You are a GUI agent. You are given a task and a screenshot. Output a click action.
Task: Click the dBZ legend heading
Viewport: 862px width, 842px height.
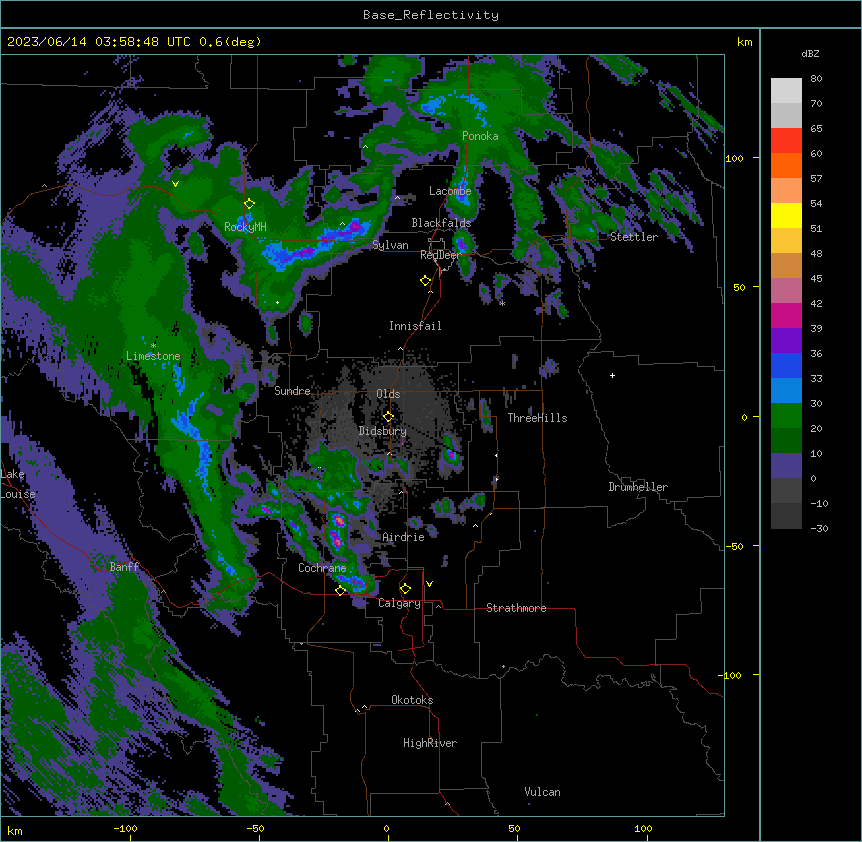[x=810, y=53]
